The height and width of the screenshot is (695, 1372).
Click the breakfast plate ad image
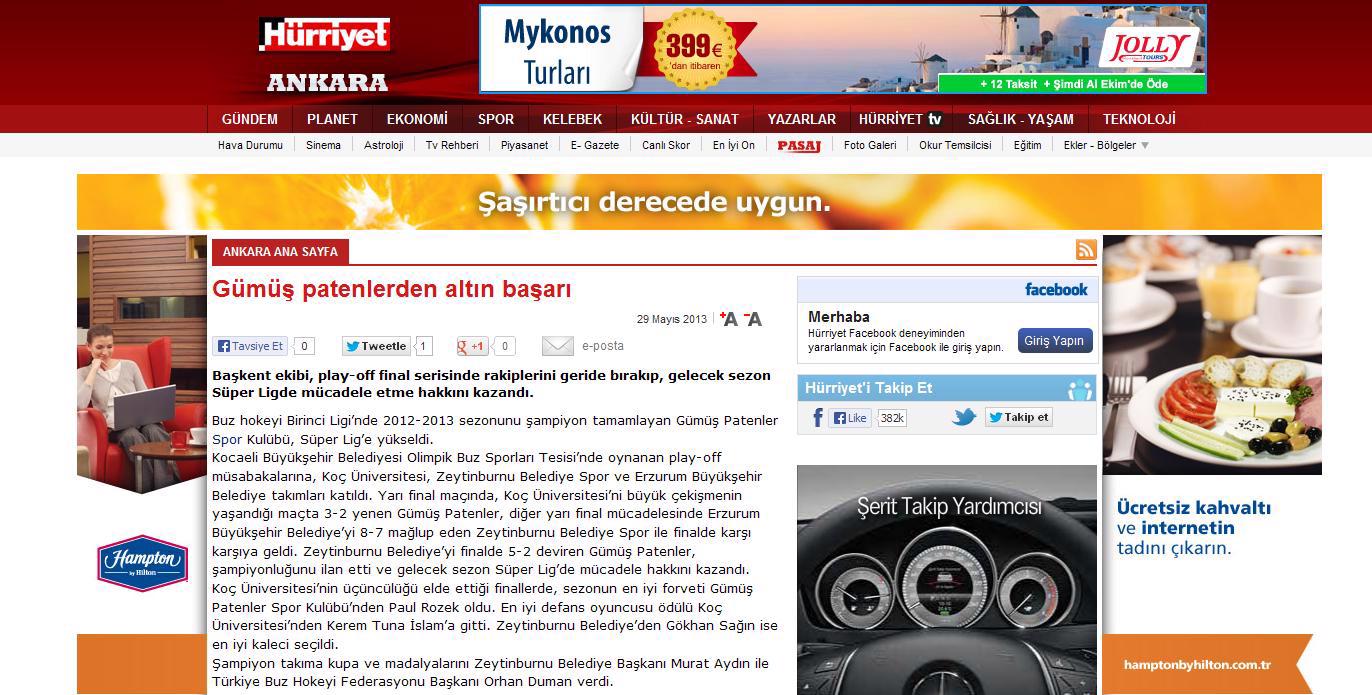coord(1212,355)
